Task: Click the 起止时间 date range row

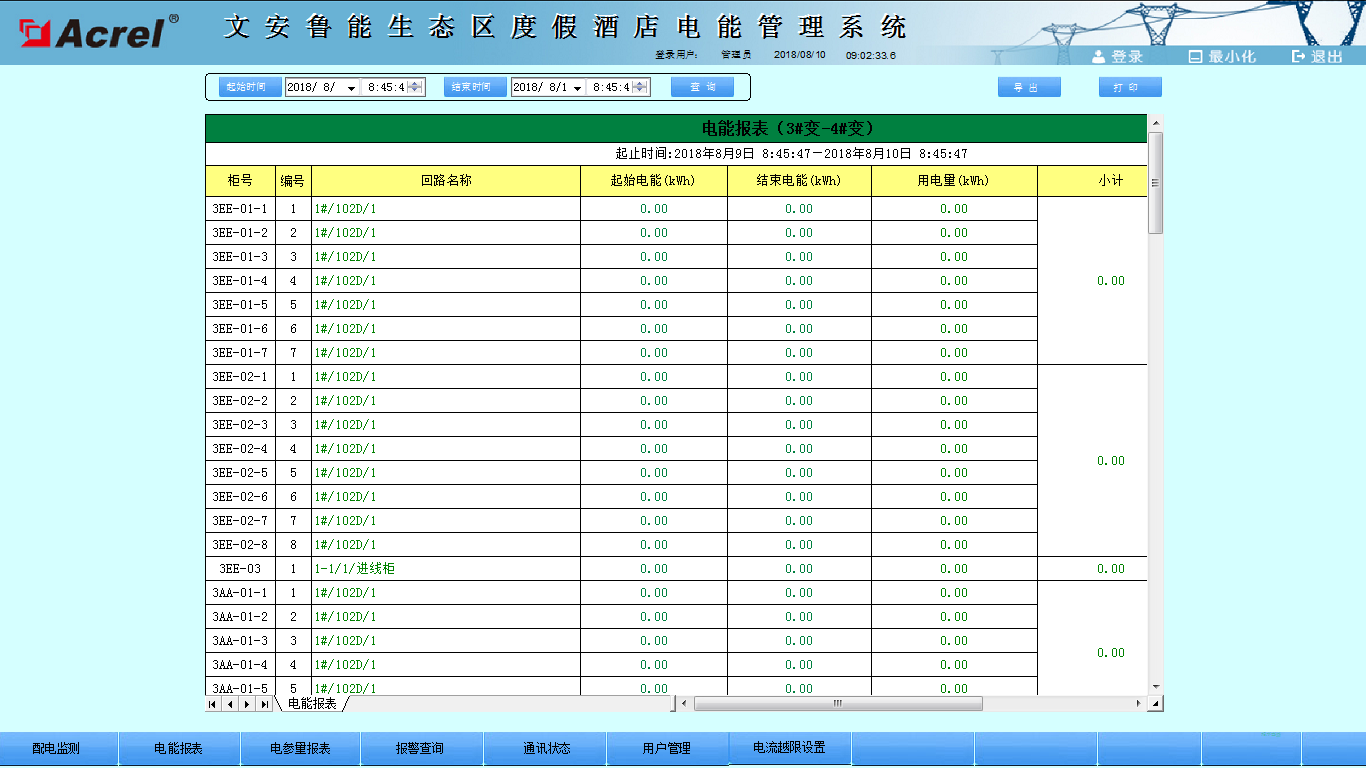Action: coord(677,154)
